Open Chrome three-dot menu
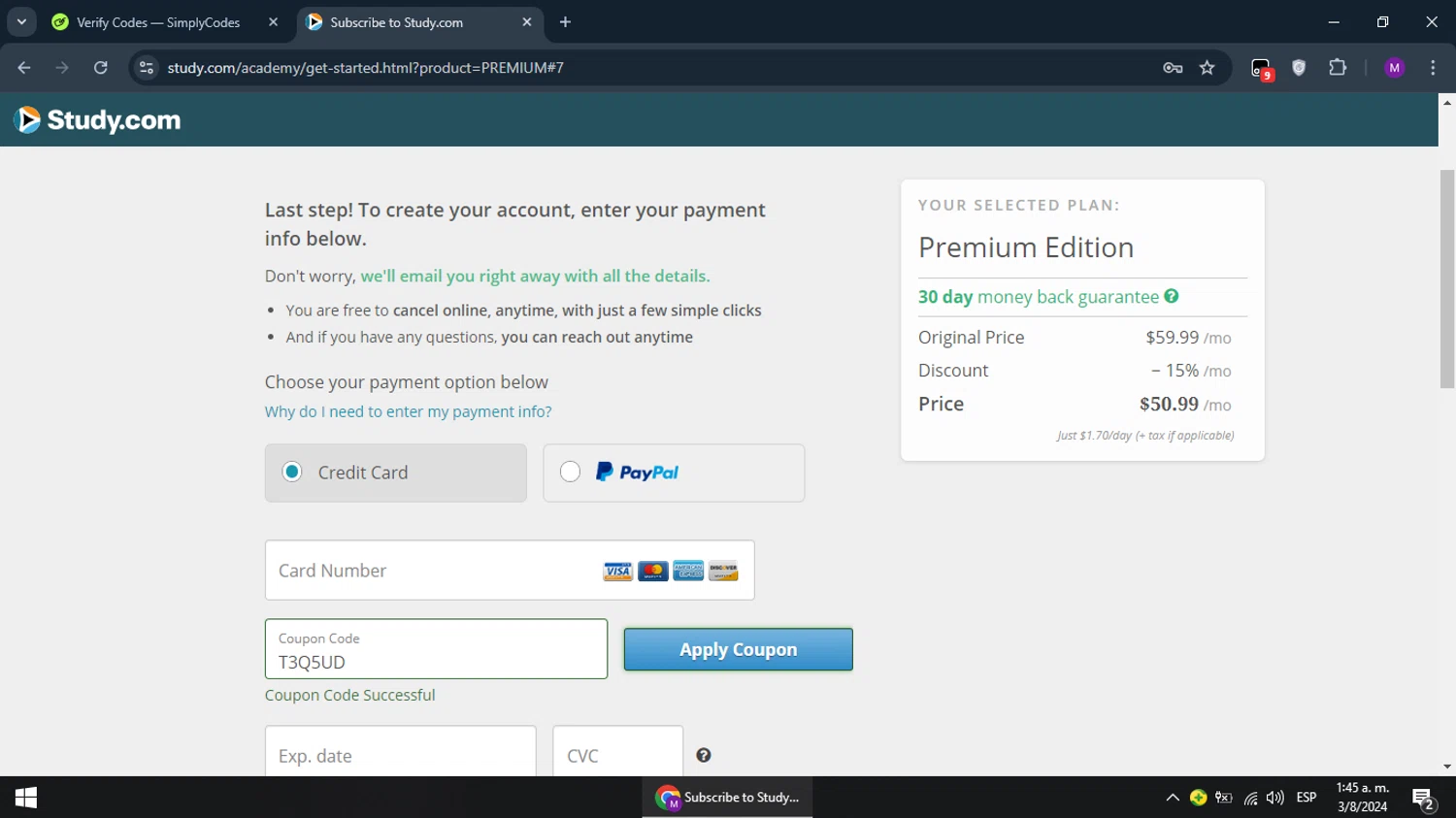1456x818 pixels. (1433, 68)
